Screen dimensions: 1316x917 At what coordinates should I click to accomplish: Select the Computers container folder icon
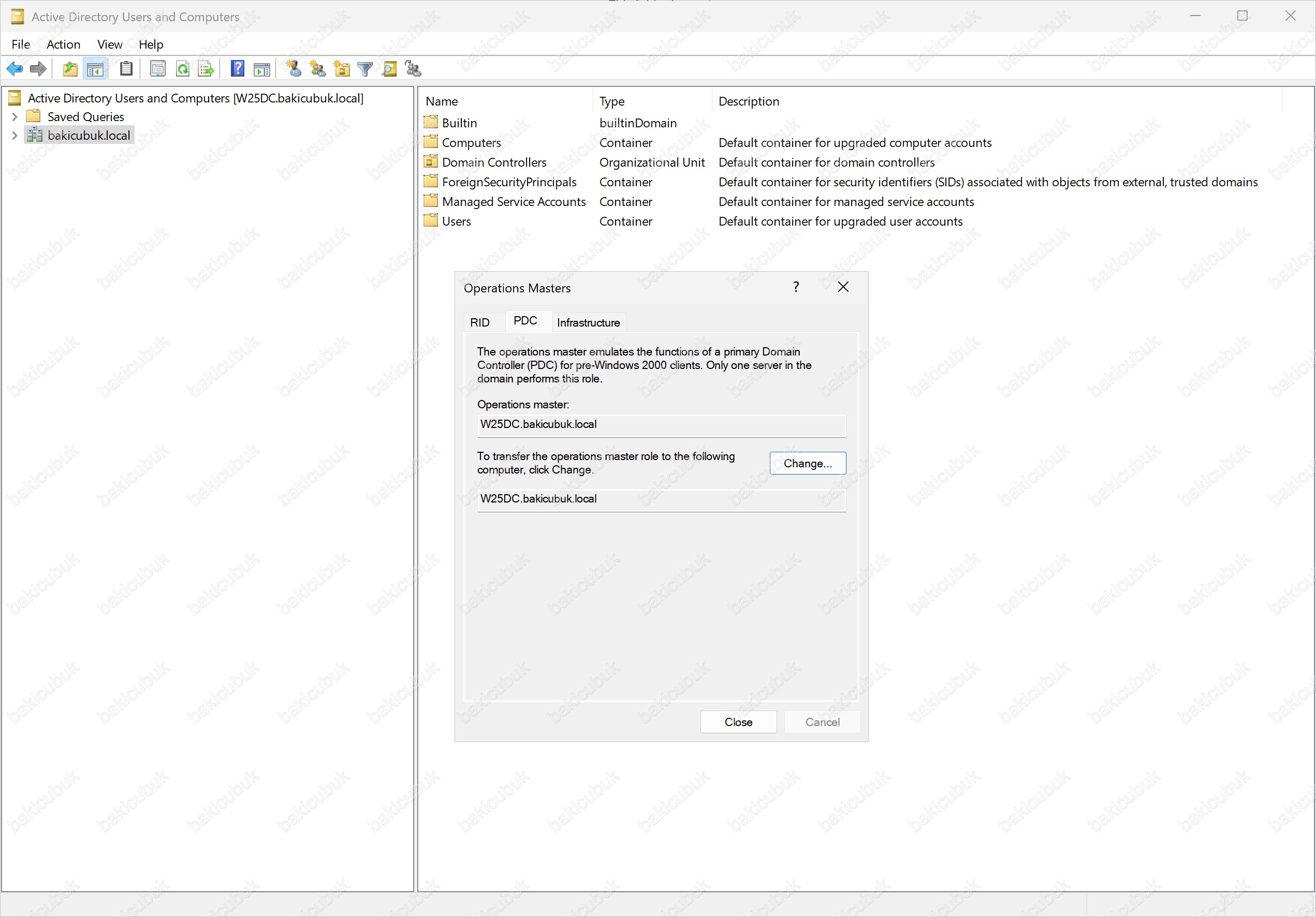click(x=431, y=142)
